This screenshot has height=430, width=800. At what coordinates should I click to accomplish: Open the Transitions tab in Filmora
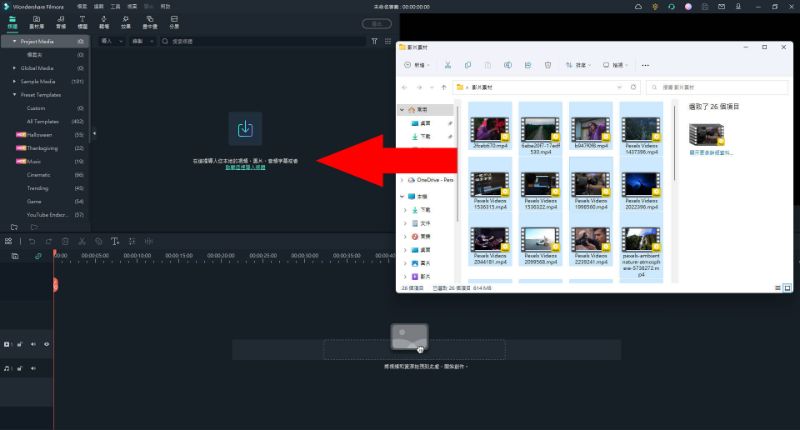tap(104, 22)
